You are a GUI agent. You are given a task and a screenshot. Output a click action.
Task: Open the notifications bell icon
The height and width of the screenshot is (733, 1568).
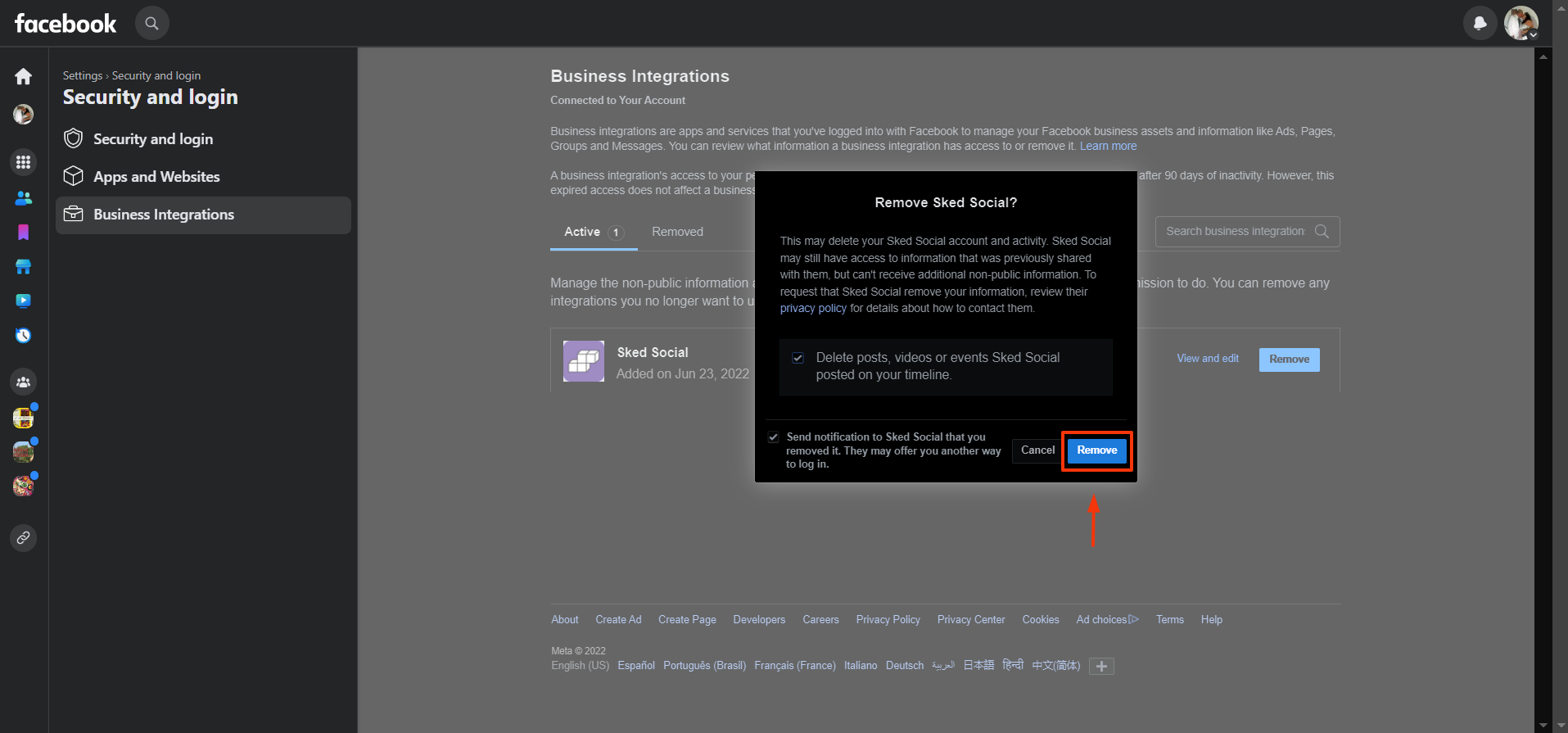[x=1480, y=23]
